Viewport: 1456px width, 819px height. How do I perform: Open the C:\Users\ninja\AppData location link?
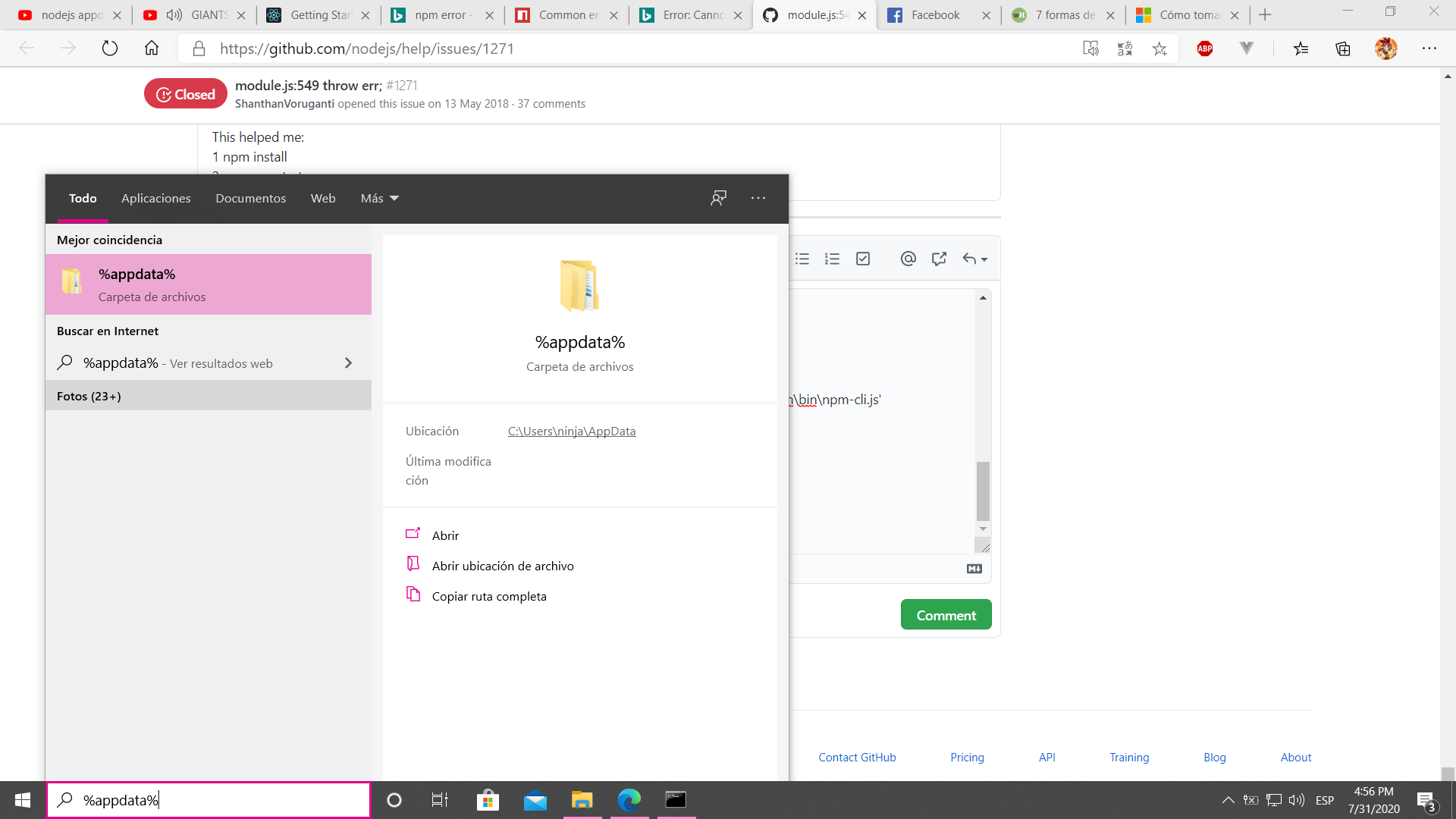click(x=572, y=431)
